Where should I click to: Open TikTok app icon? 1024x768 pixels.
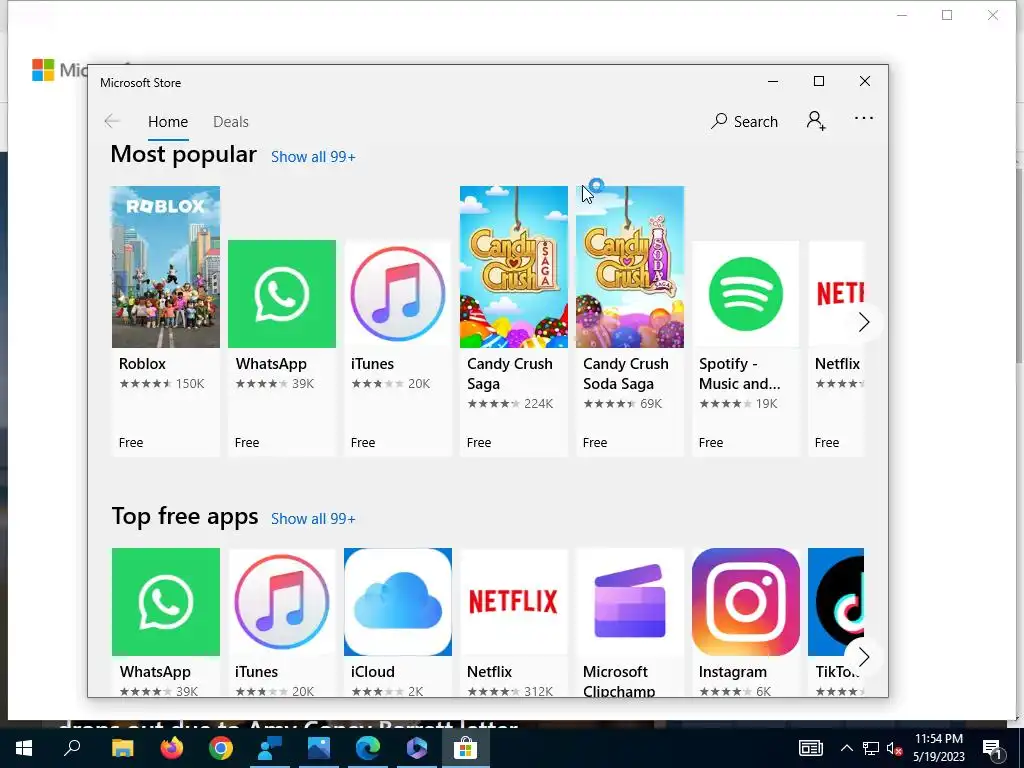[836, 601]
